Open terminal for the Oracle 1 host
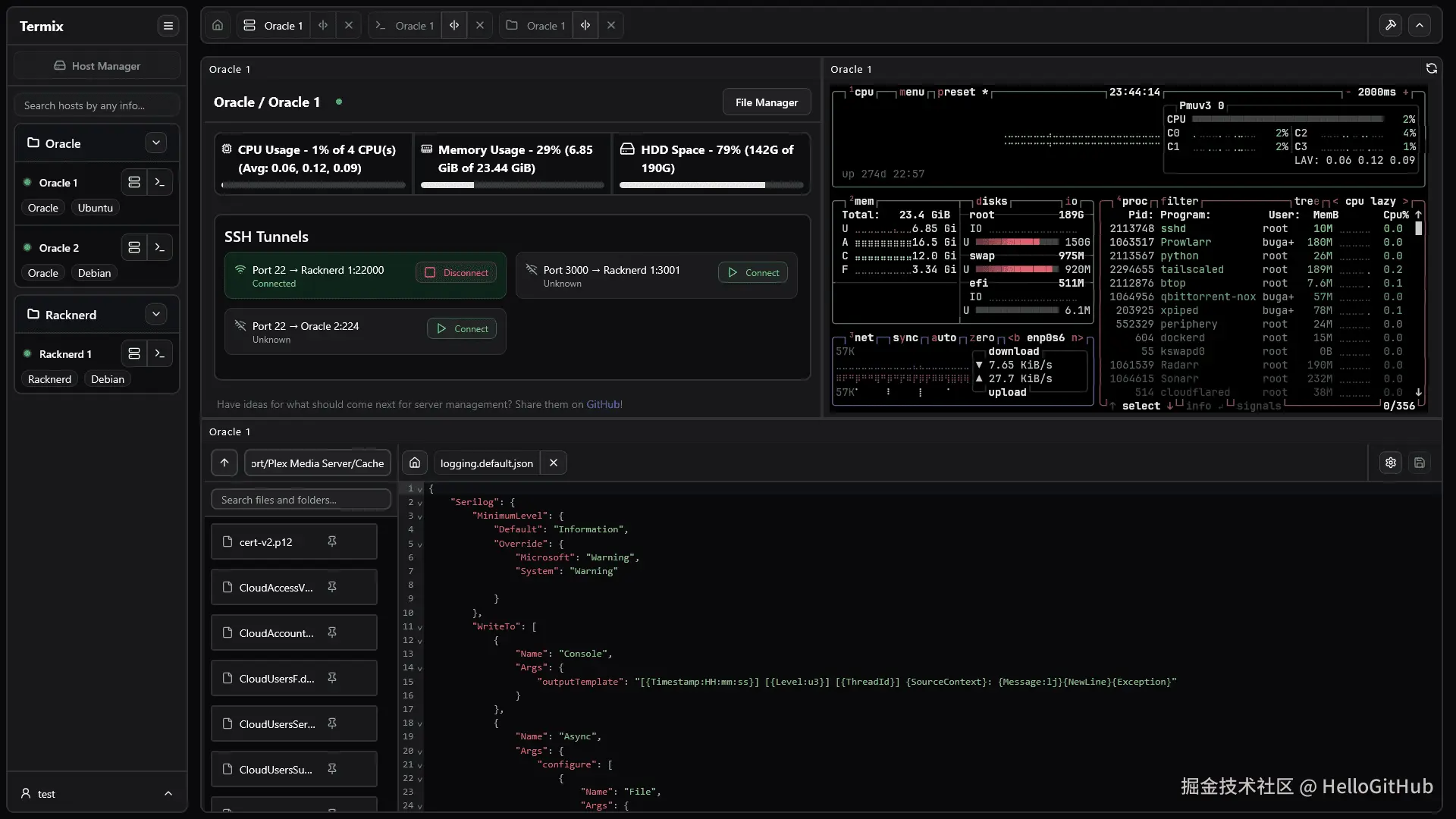Viewport: 1456px width, 819px height. pos(159,182)
